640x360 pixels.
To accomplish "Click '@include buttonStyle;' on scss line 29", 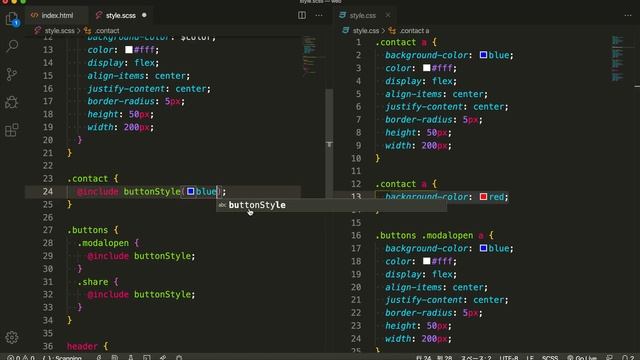I will click(x=141, y=256).
